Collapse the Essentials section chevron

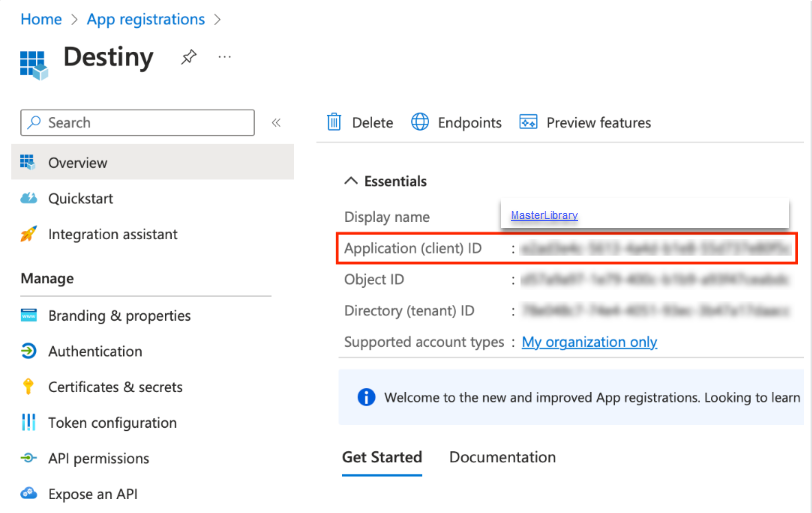point(351,181)
